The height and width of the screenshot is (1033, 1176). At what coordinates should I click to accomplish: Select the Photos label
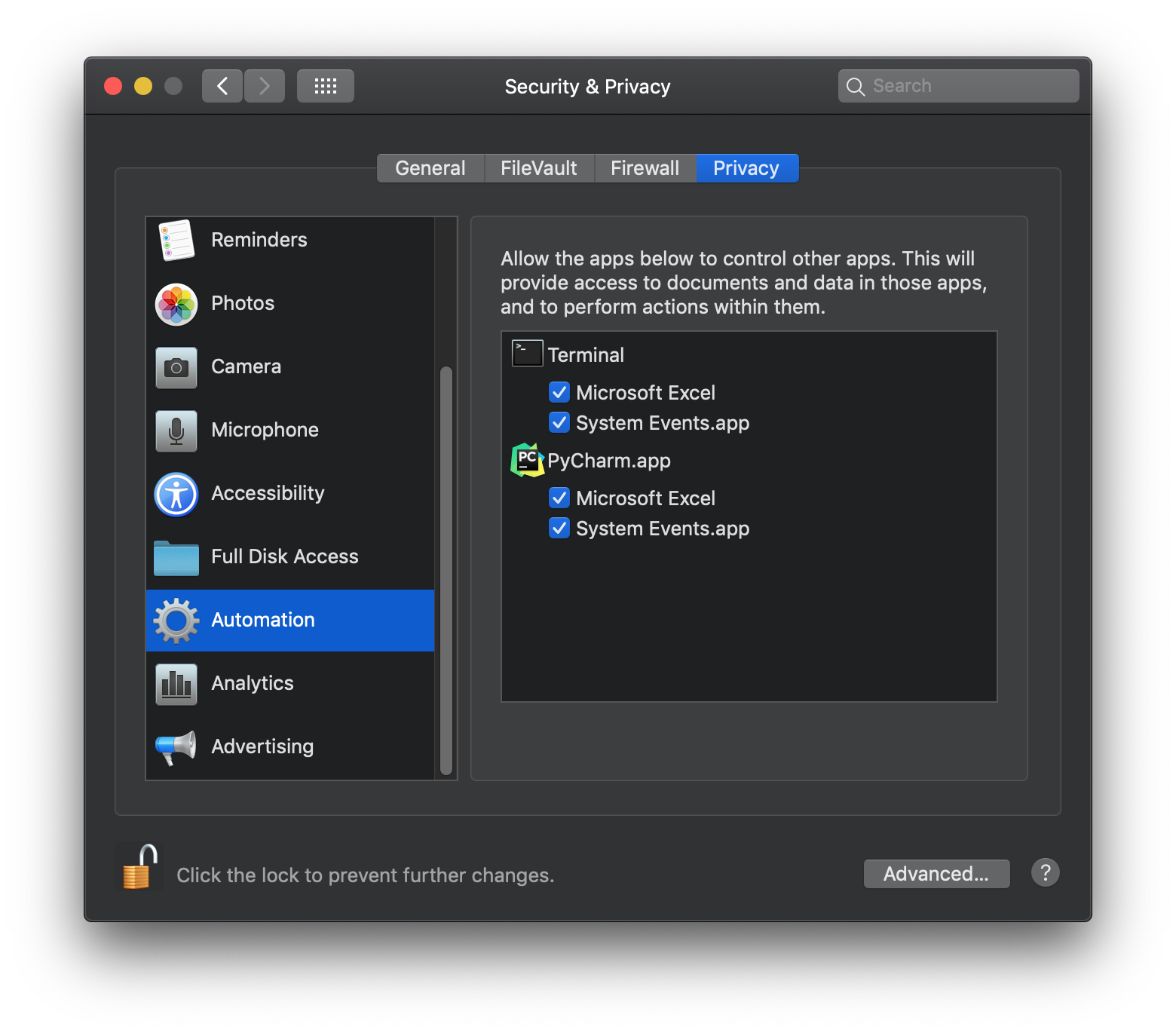tap(243, 303)
